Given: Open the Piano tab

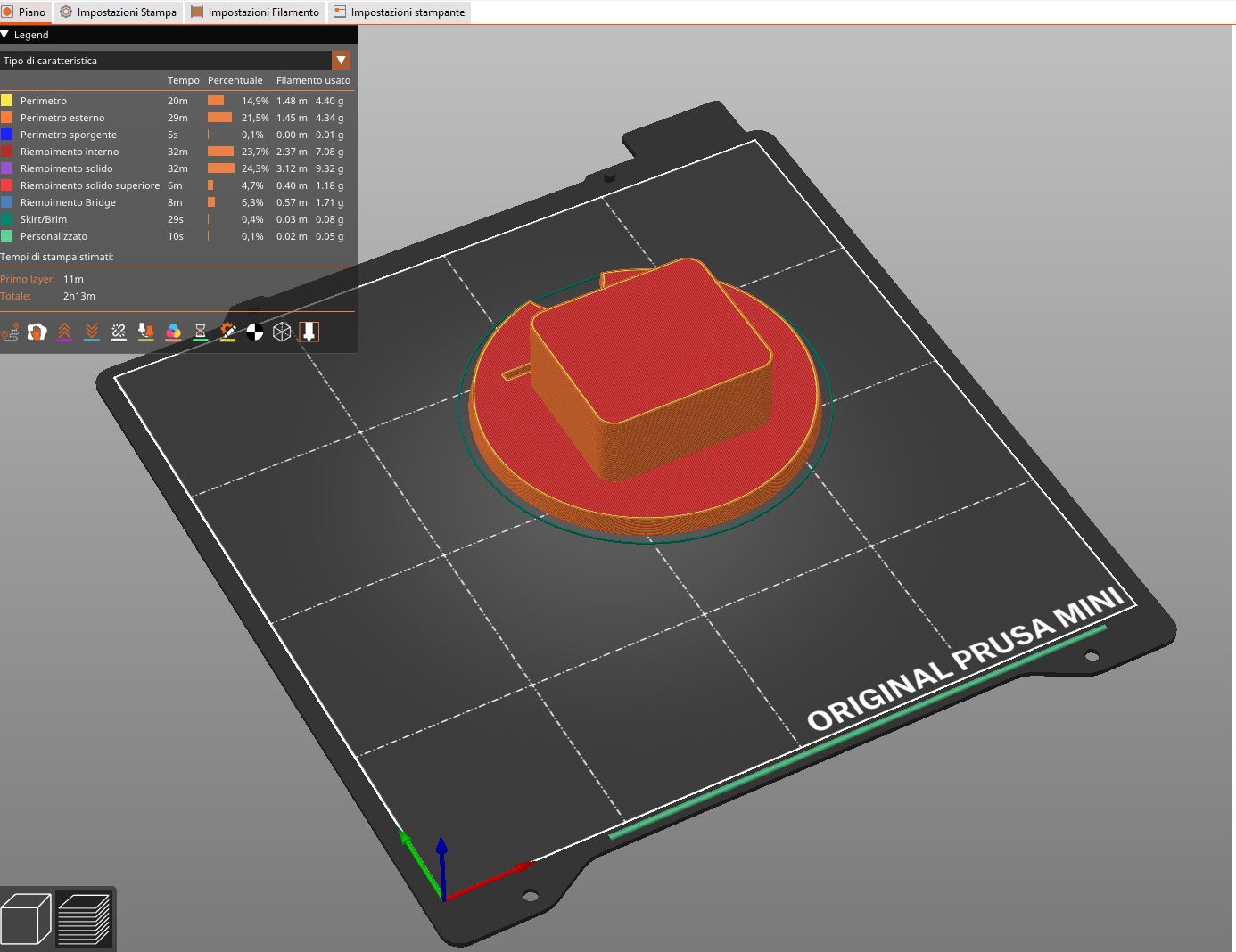Looking at the screenshot, I should 25,12.
